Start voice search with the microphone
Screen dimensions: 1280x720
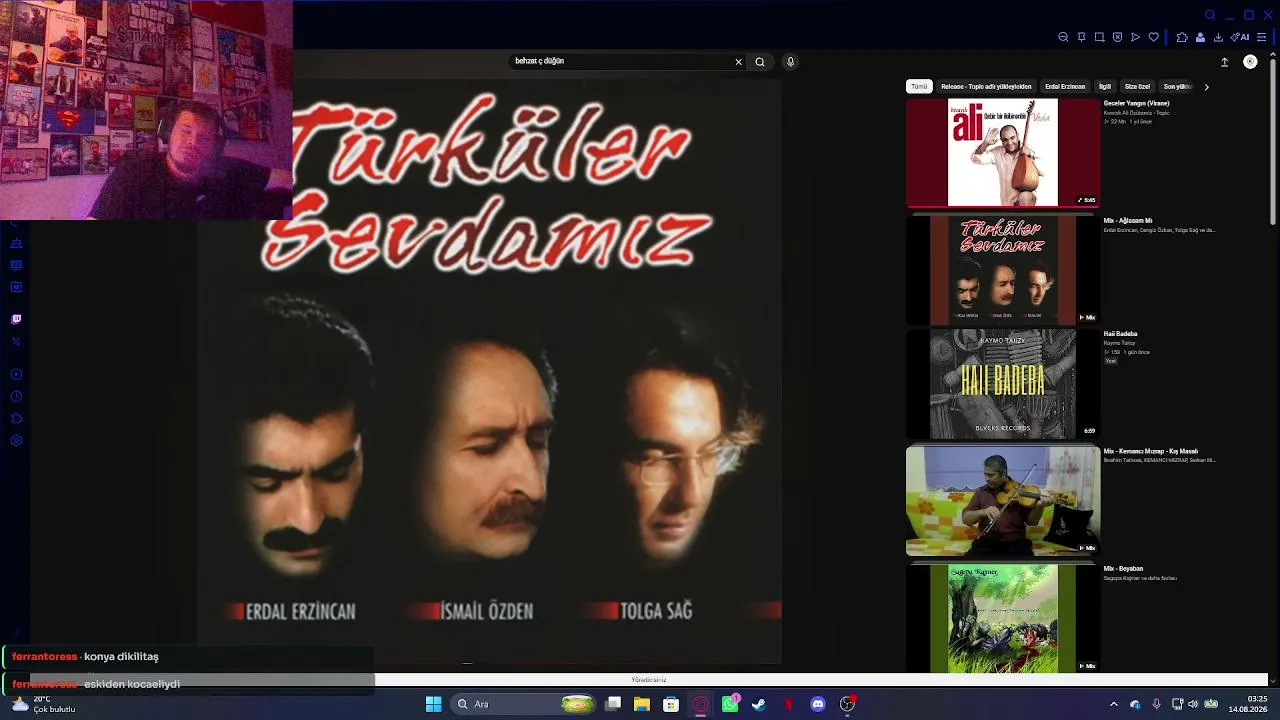coord(790,62)
